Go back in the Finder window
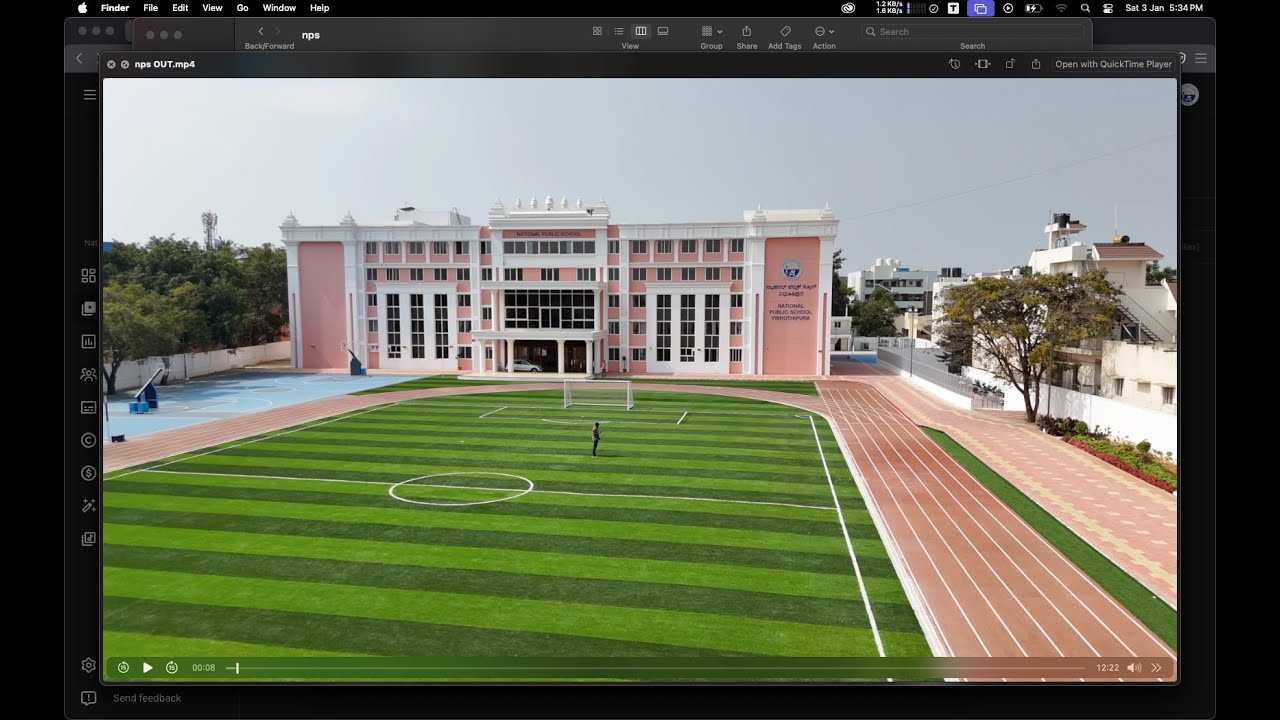 coord(261,31)
